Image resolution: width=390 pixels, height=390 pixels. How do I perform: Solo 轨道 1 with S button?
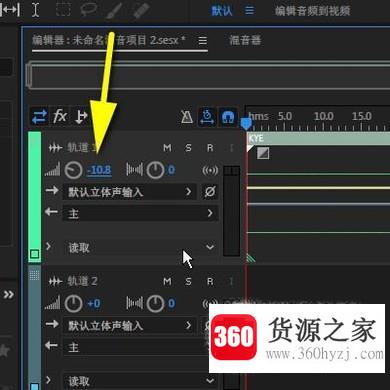click(x=189, y=148)
